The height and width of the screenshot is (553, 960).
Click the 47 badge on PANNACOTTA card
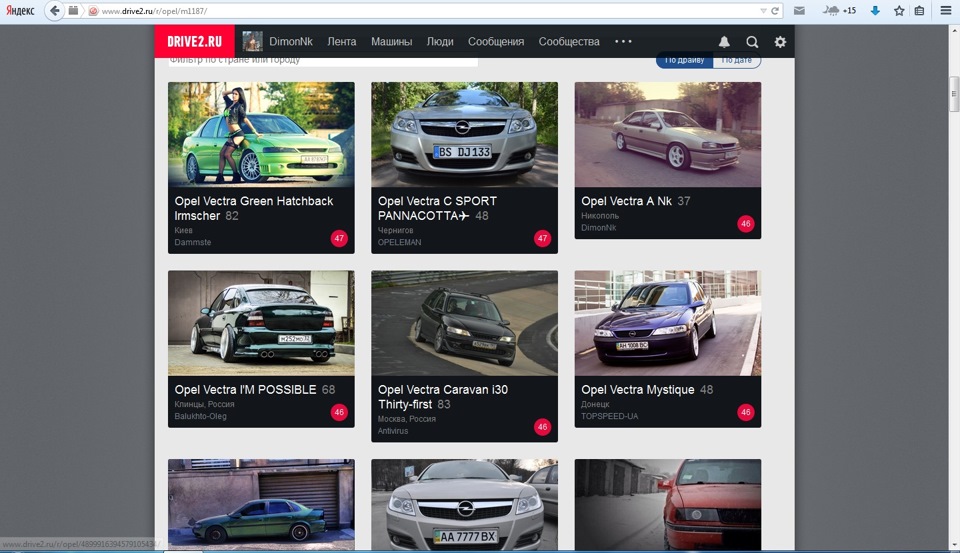pyautogui.click(x=542, y=238)
